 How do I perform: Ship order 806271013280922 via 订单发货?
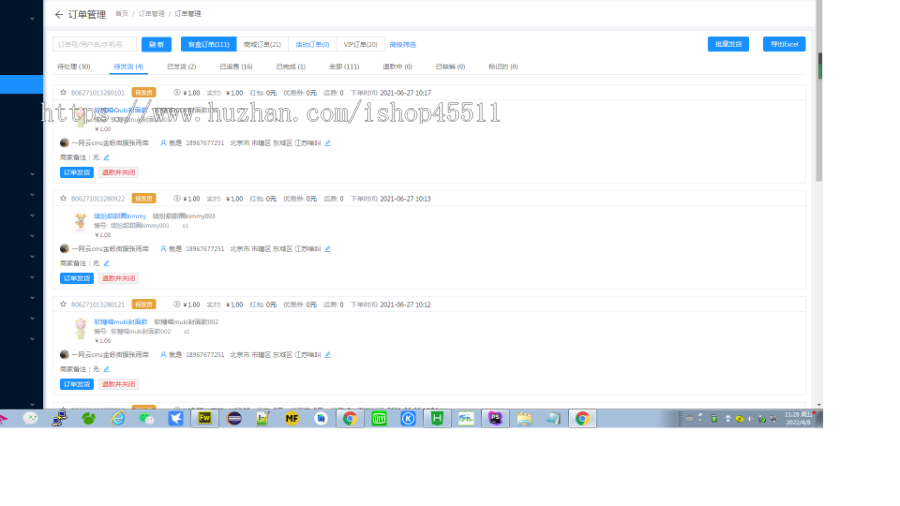pyautogui.click(x=77, y=278)
